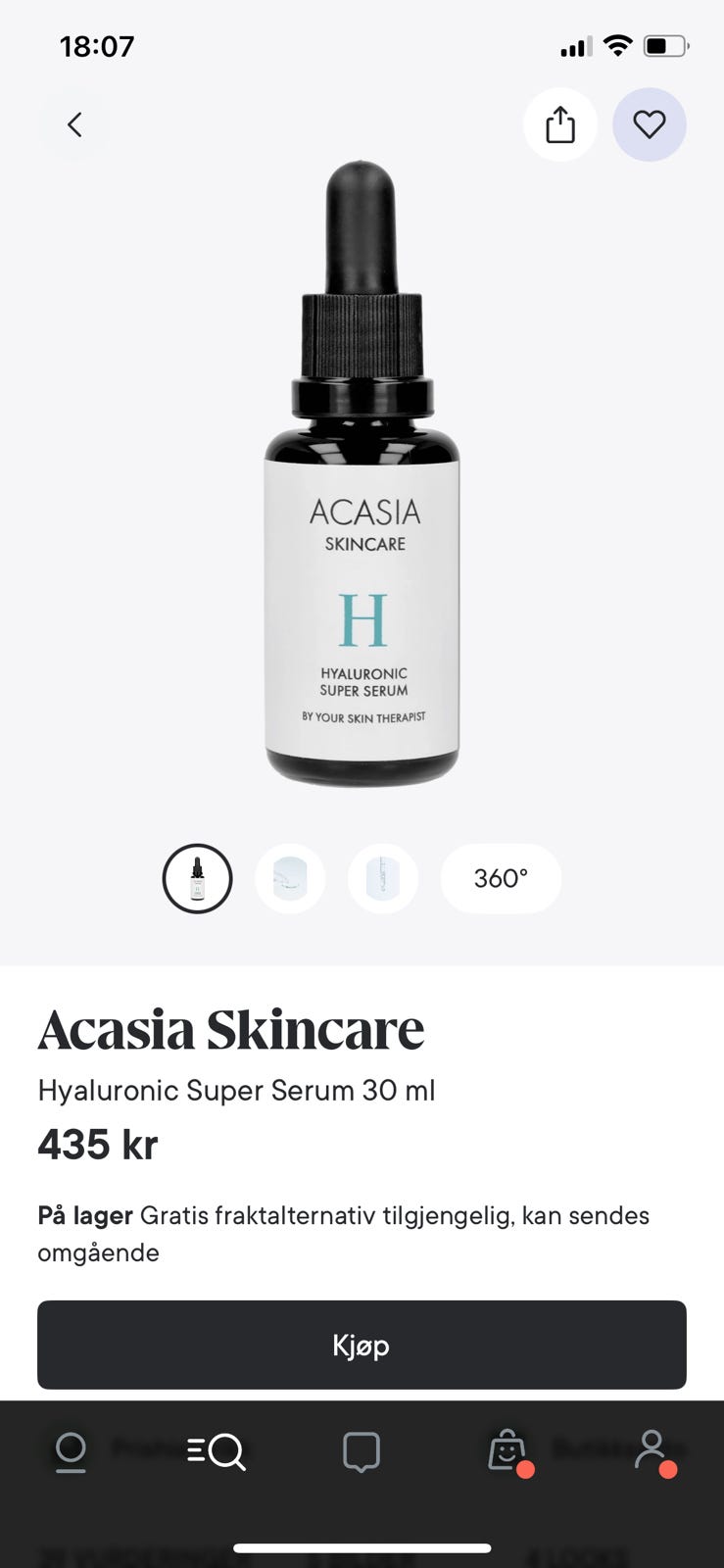Tap the battery status icon
724x1568 pixels.
point(666,46)
